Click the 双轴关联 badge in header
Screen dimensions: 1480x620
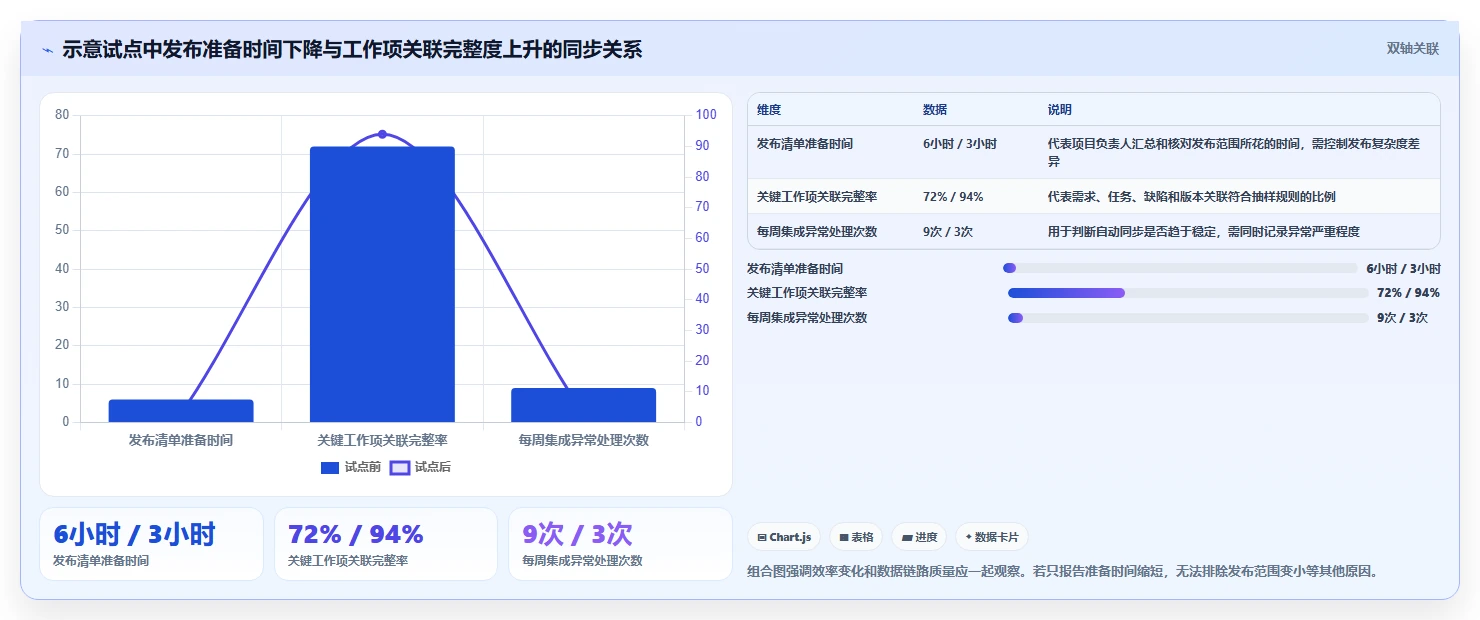click(x=1412, y=49)
